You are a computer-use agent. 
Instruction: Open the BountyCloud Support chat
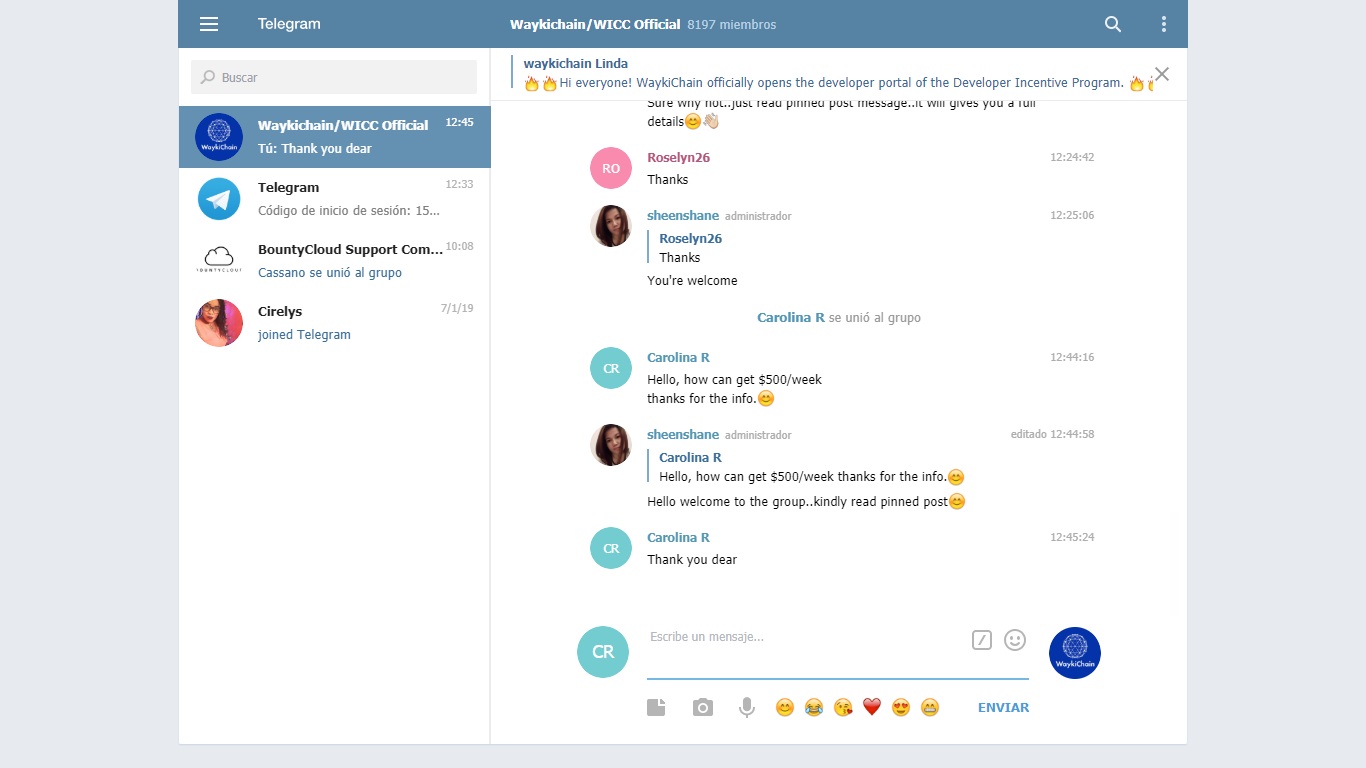tap(335, 261)
